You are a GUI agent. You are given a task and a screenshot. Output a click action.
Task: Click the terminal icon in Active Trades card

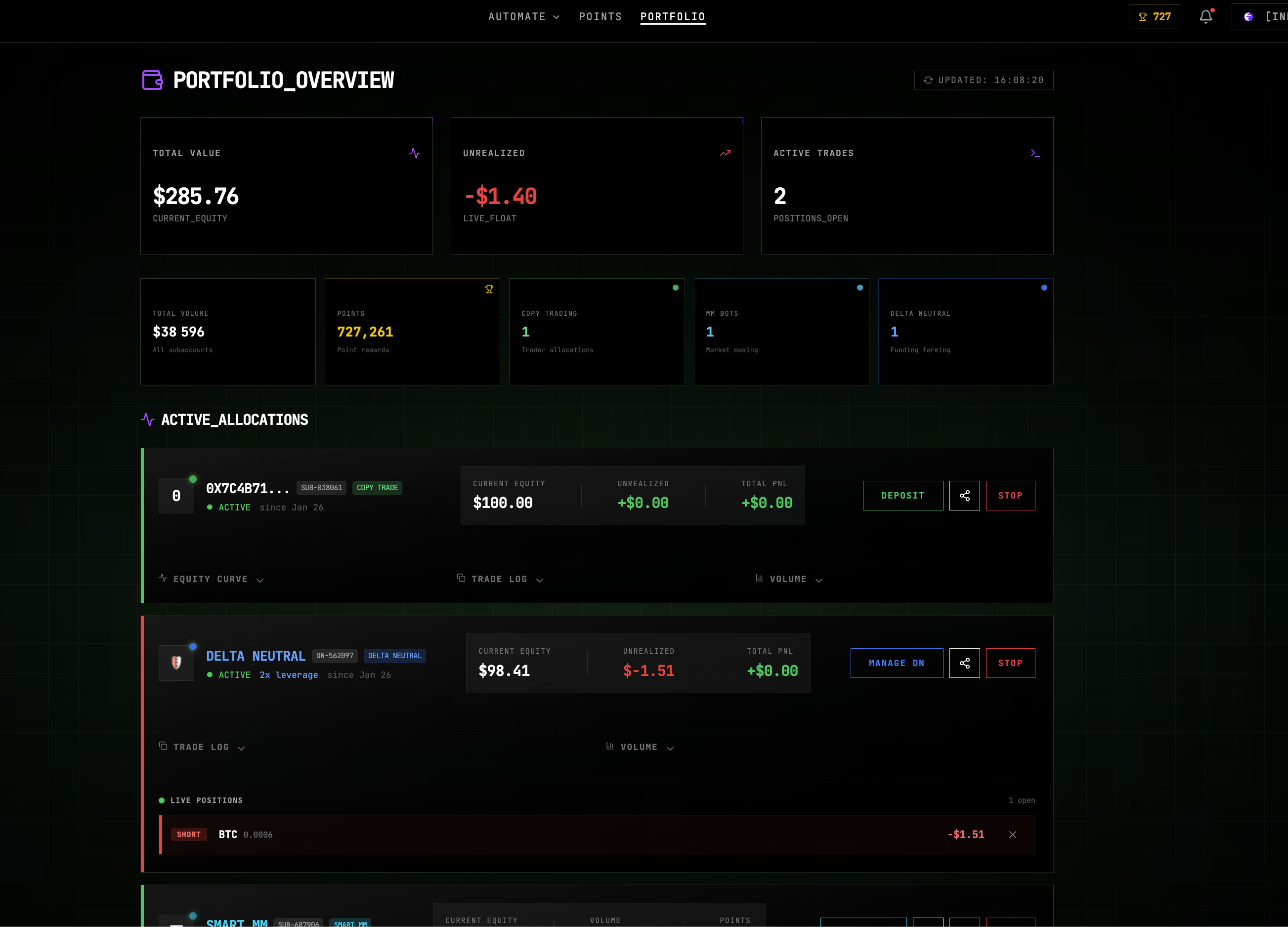pyautogui.click(x=1035, y=153)
